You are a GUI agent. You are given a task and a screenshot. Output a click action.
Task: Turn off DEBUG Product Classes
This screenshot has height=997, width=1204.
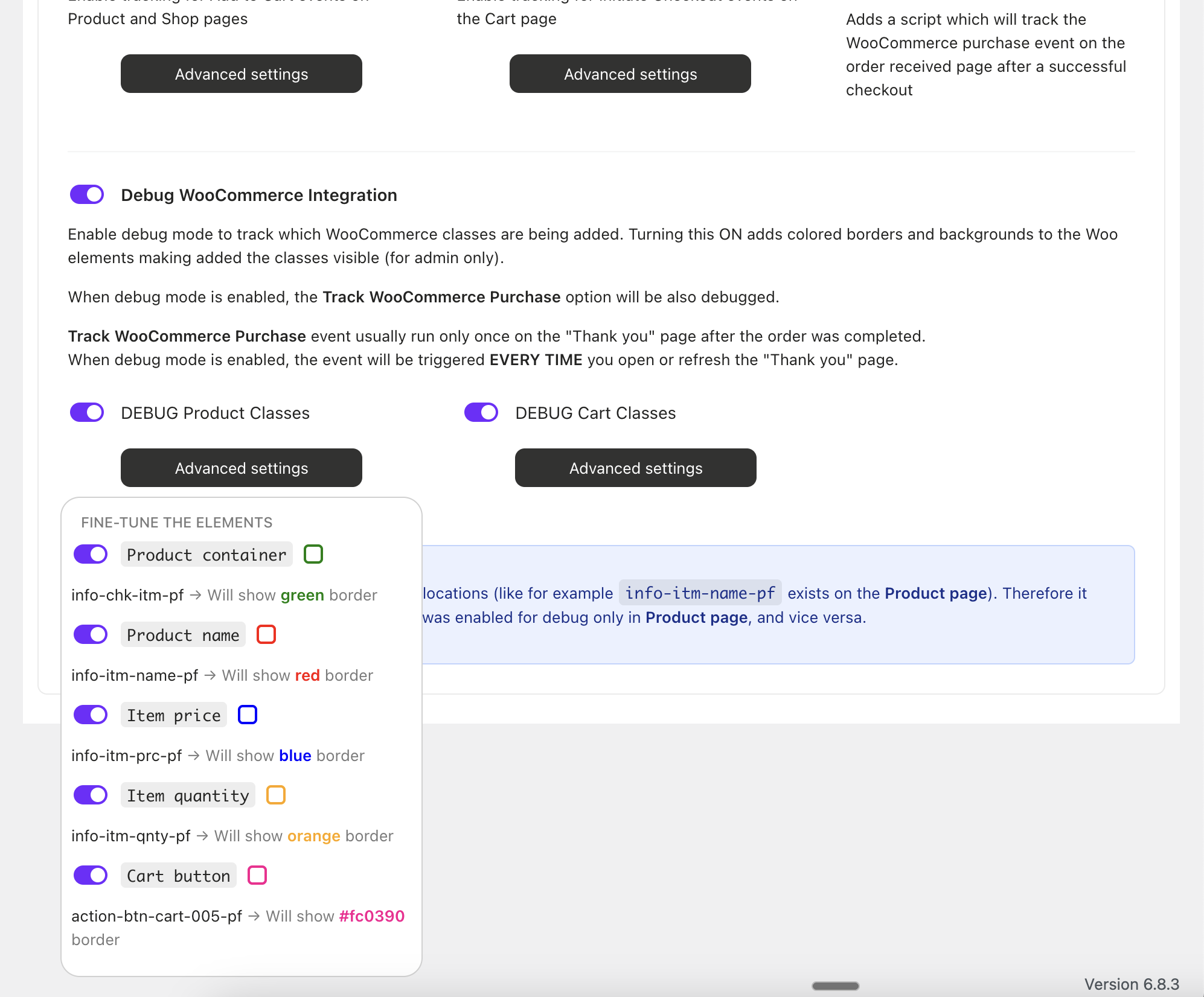point(87,412)
